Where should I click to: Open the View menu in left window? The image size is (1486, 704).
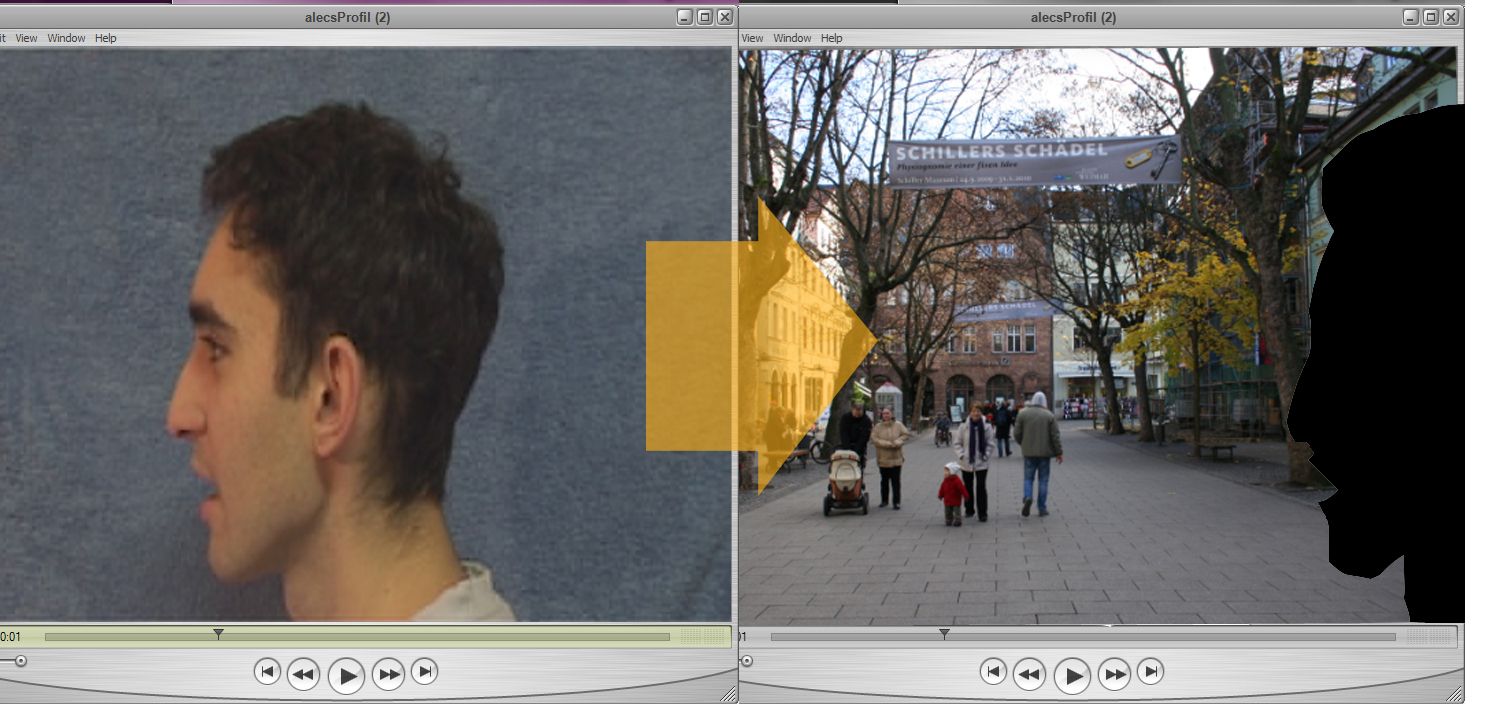pyautogui.click(x=26, y=38)
